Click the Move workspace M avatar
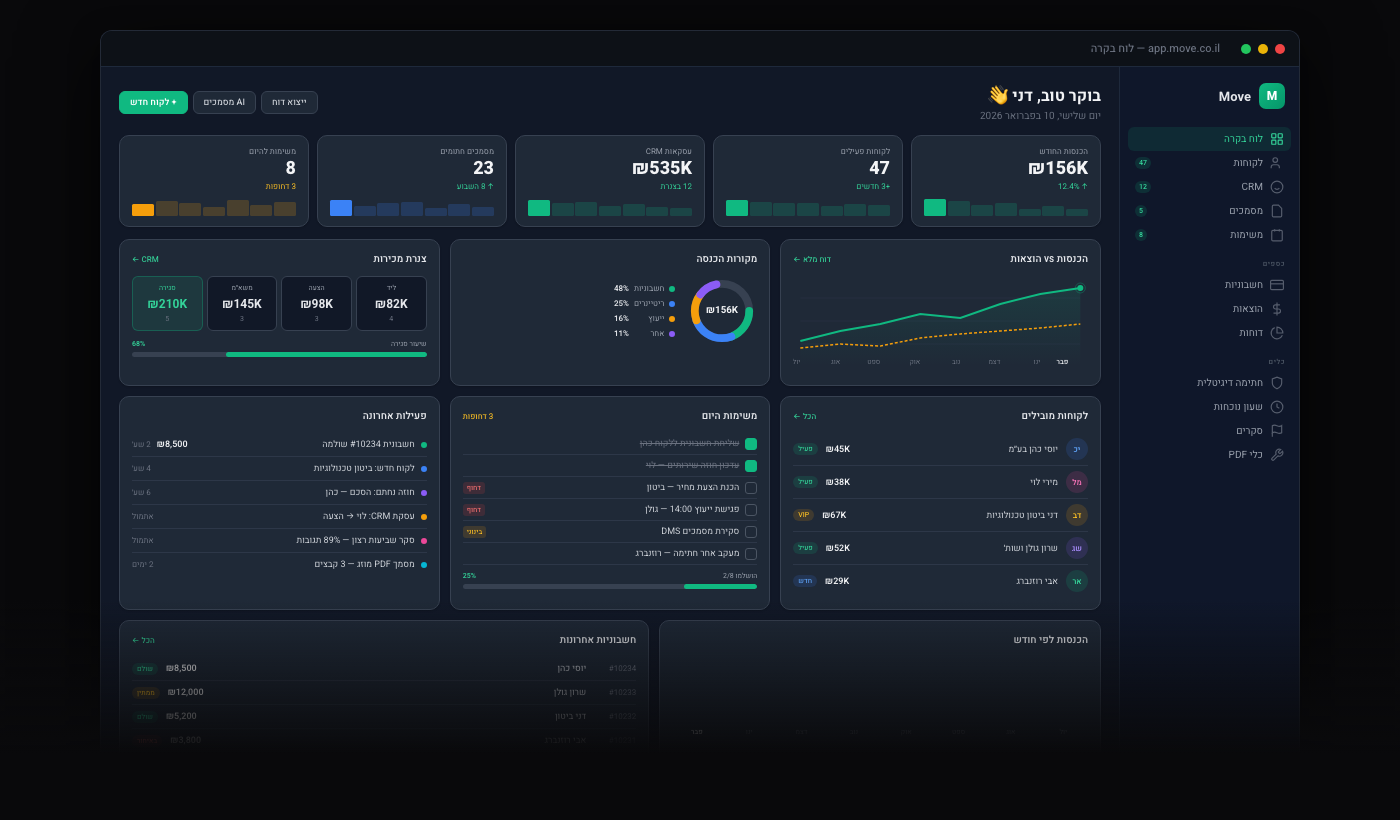Viewport: 1400px width, 820px height. pyautogui.click(x=1272, y=96)
